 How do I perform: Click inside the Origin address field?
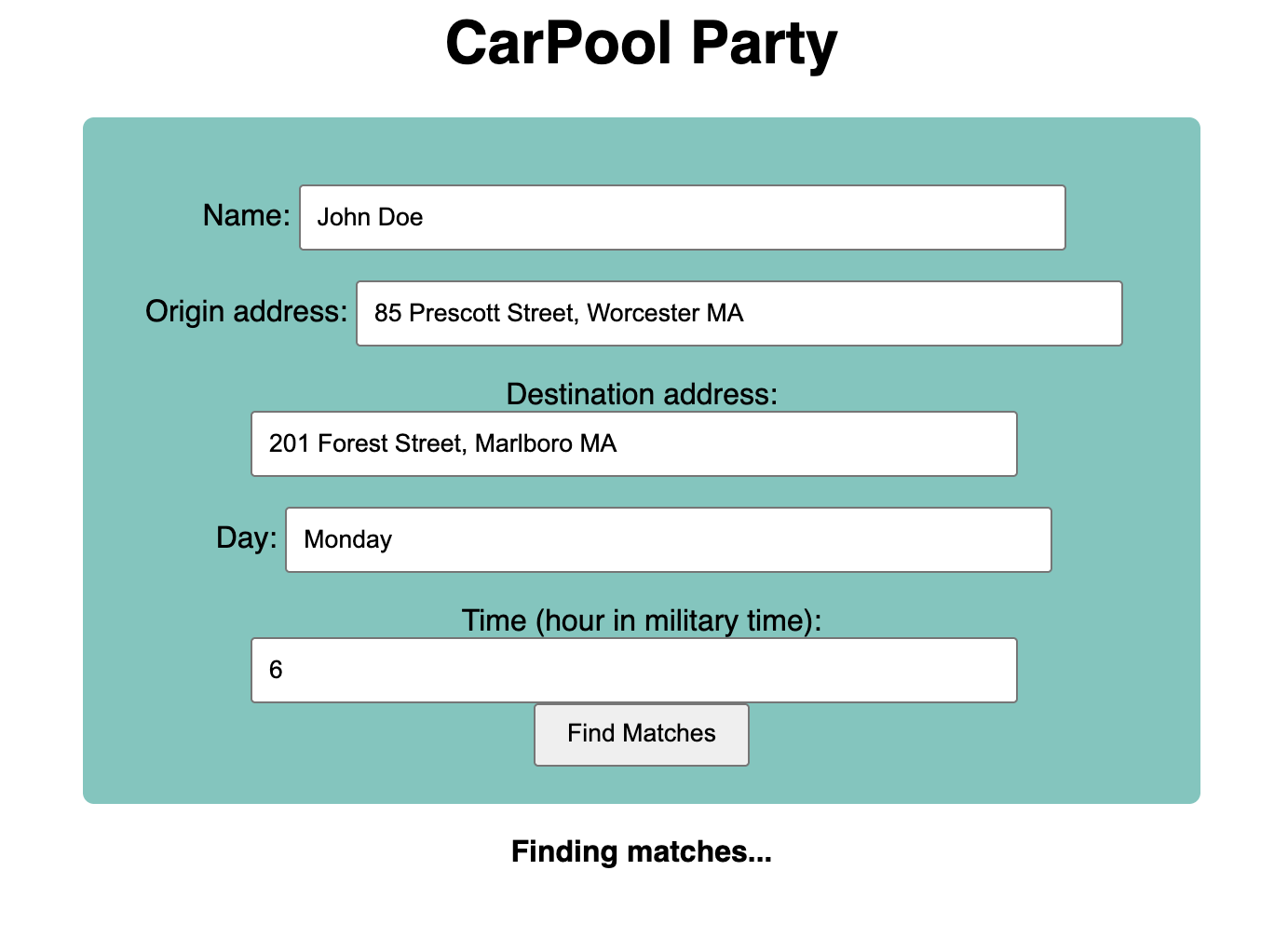(739, 313)
